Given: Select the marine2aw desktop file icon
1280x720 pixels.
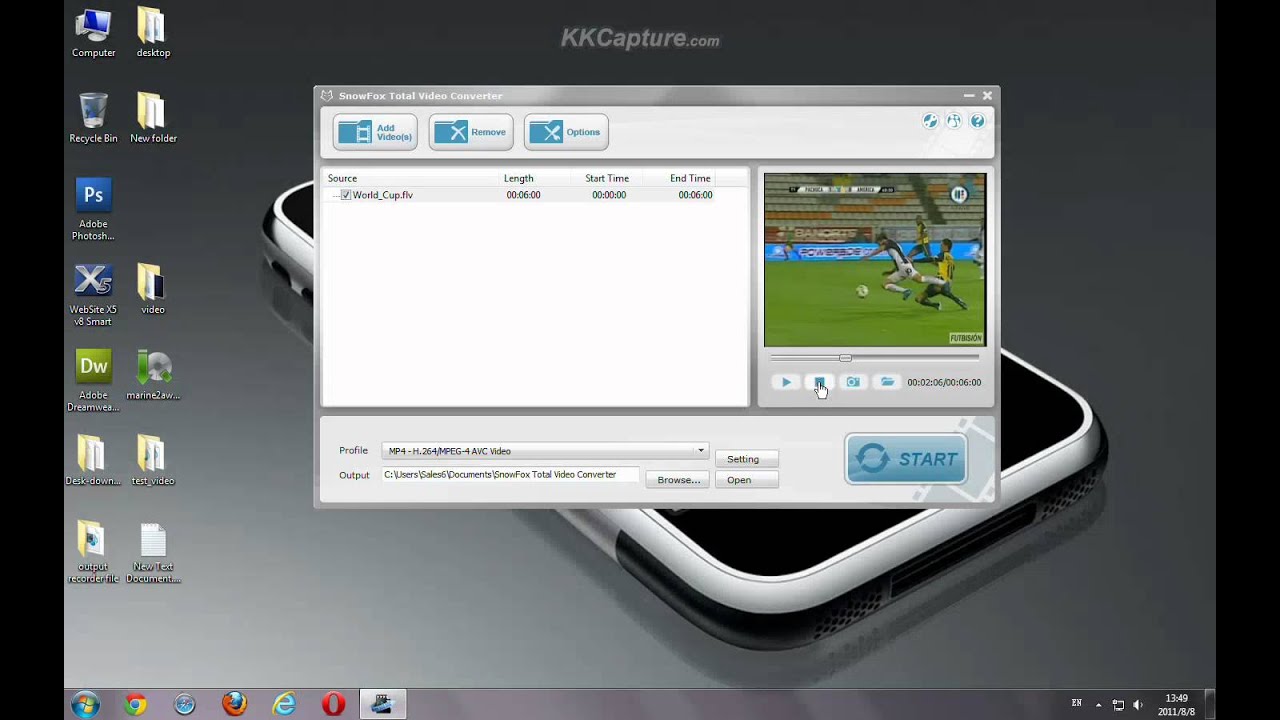Looking at the screenshot, I should [153, 375].
